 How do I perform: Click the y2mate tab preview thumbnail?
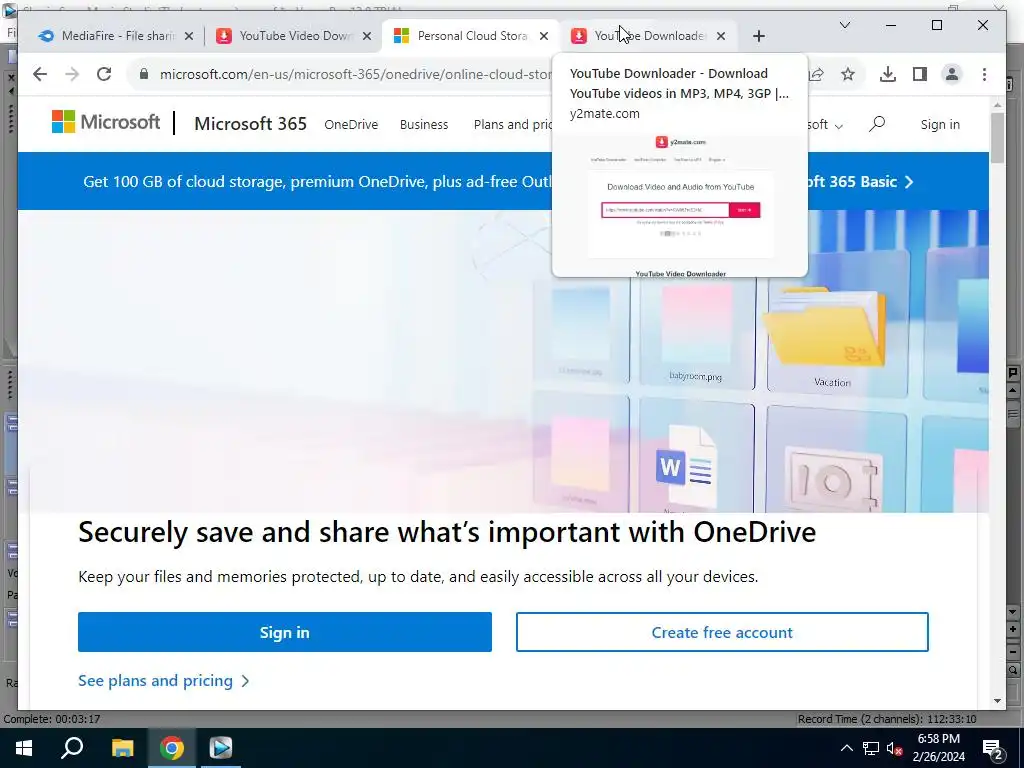[x=680, y=204]
